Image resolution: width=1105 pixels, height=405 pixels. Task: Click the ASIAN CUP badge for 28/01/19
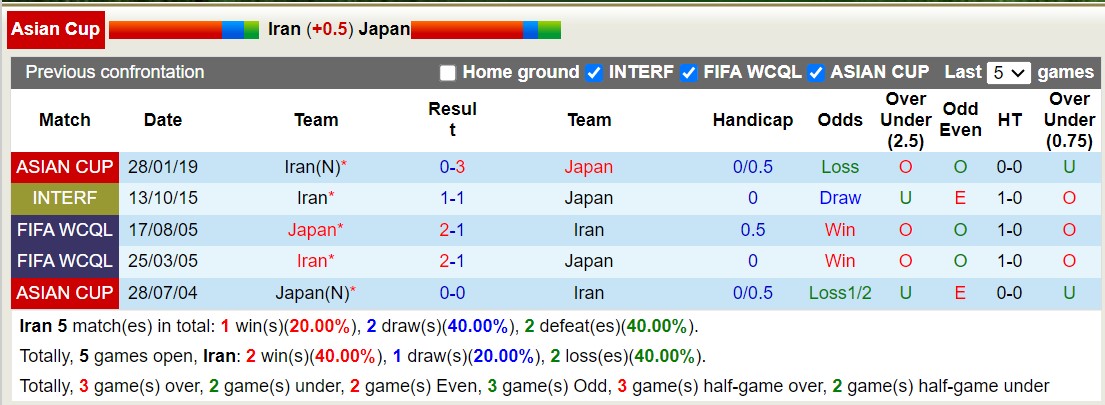65,167
